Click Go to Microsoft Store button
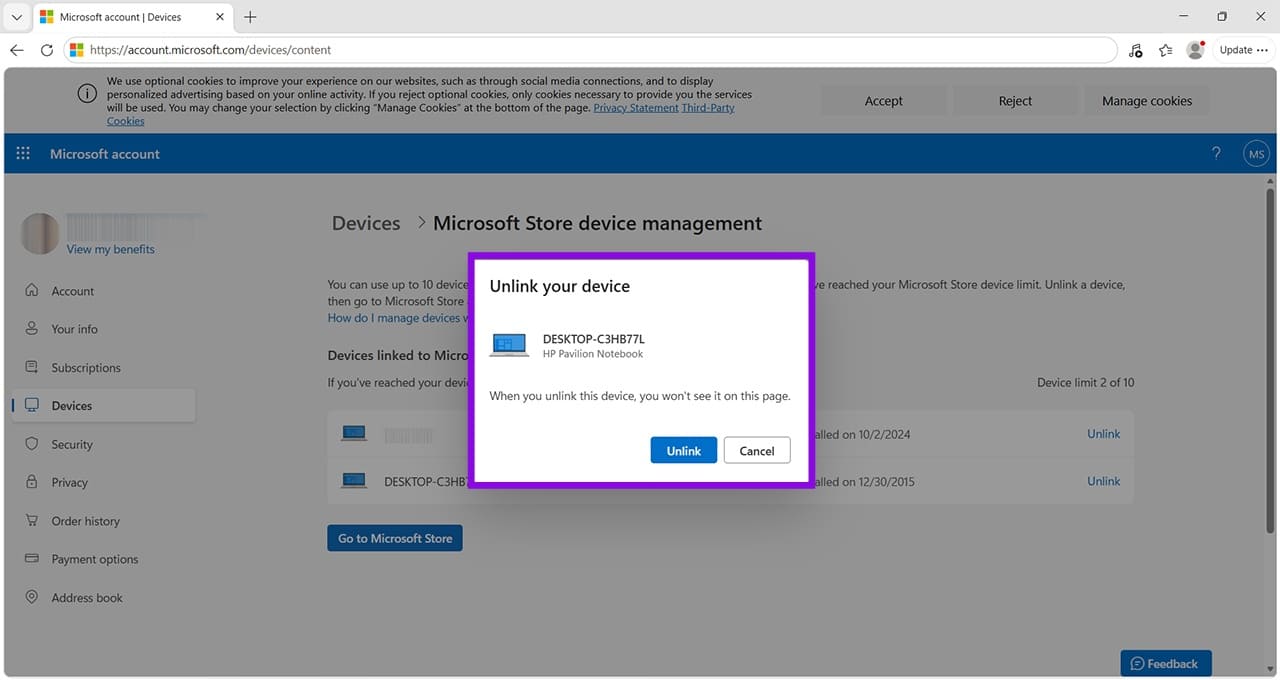The width and height of the screenshot is (1280, 680). [x=395, y=538]
